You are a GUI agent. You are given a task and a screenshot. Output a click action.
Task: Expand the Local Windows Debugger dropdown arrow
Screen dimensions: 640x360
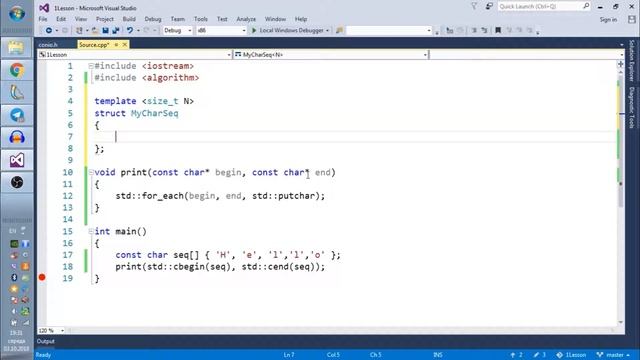pos(327,31)
